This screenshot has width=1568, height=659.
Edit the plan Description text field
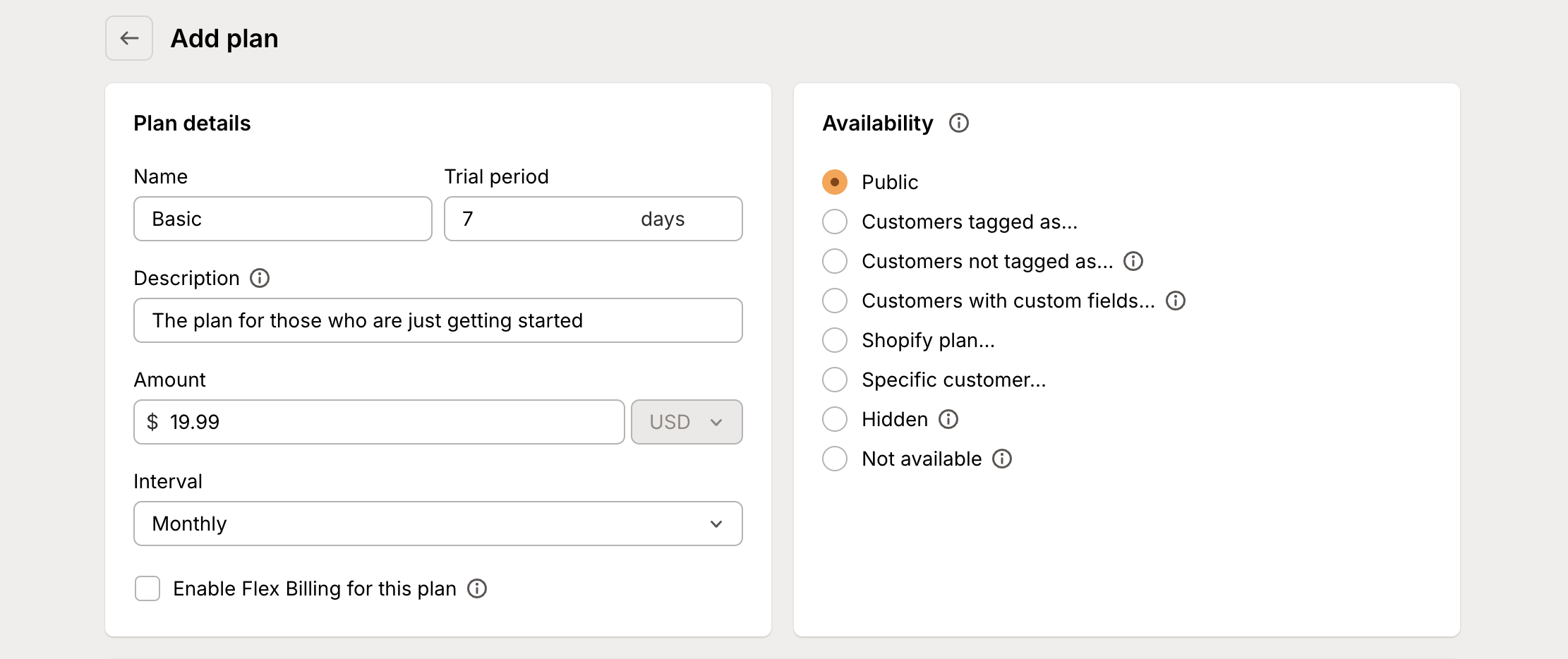tap(438, 320)
